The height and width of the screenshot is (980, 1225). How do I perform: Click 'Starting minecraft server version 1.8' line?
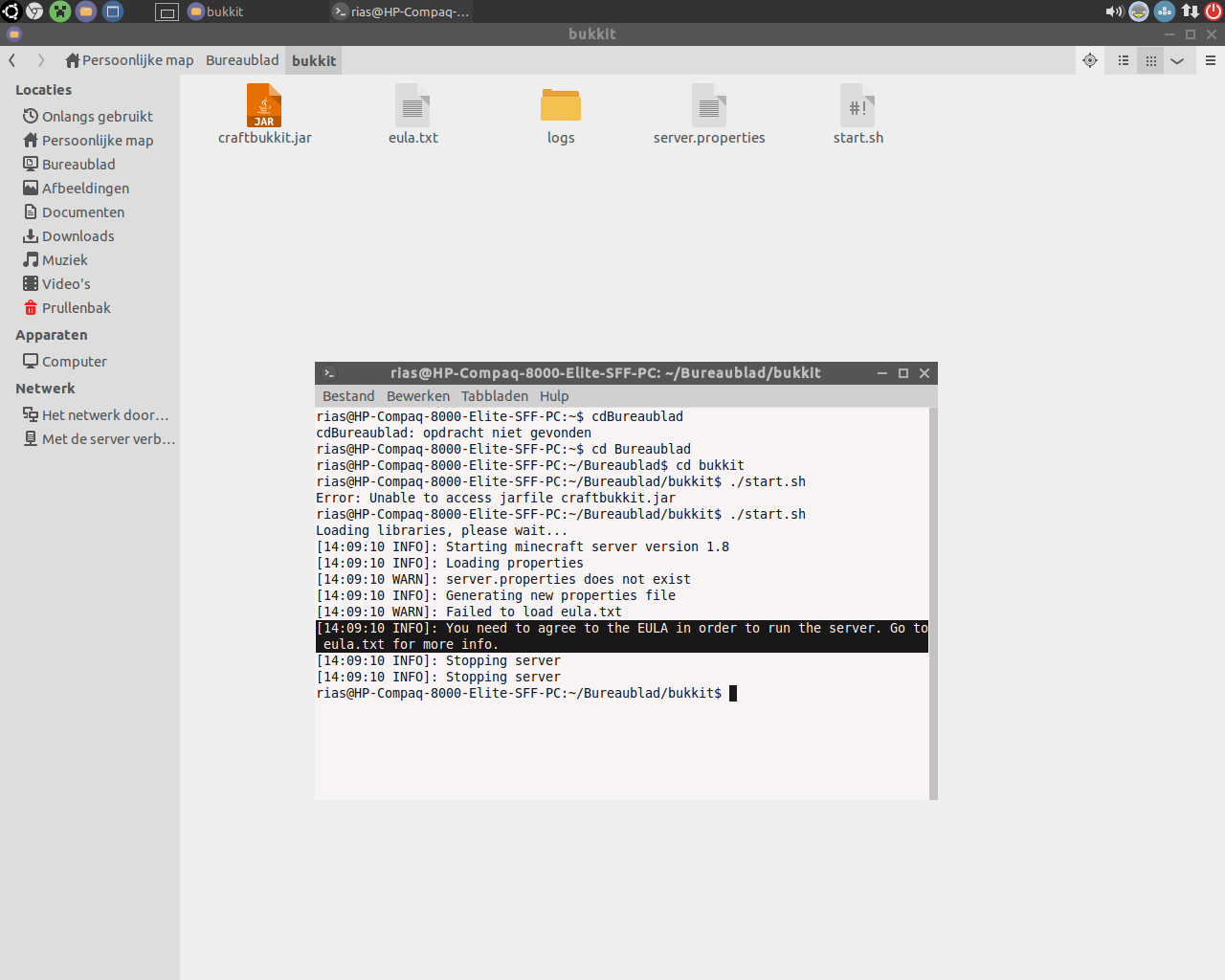coord(523,546)
